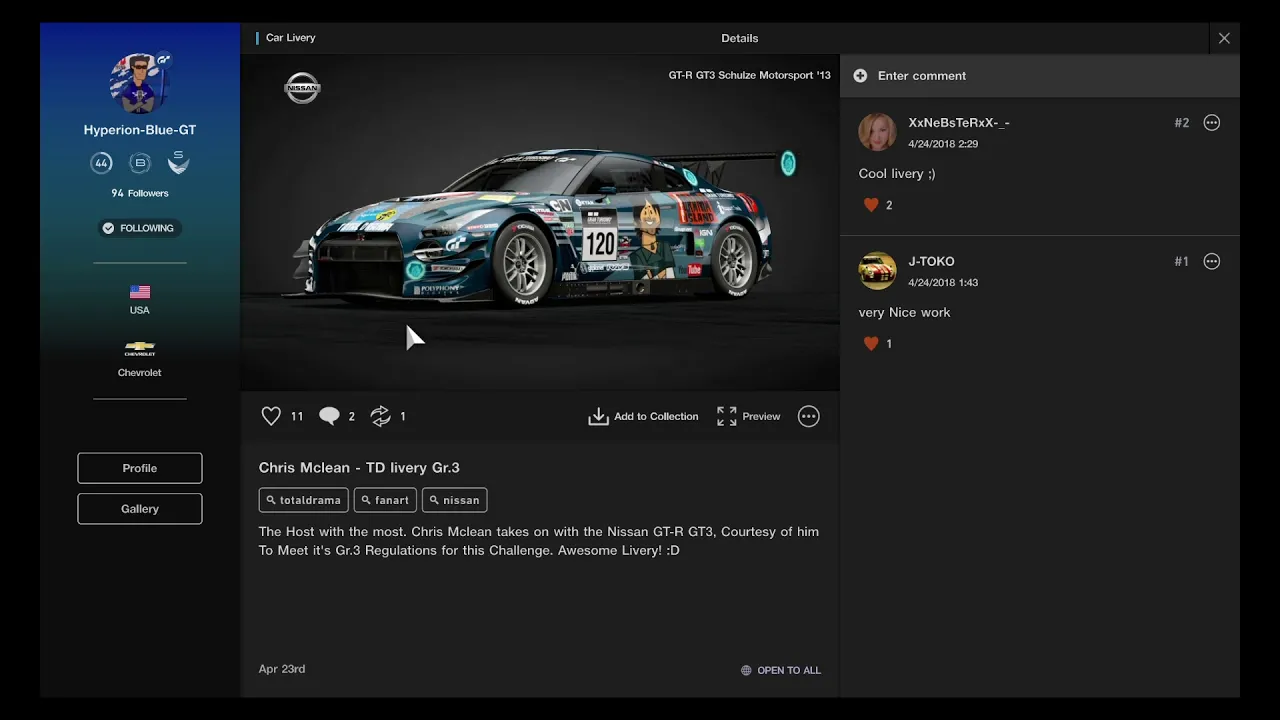The width and height of the screenshot is (1280, 720).
Task: Reshare livery using the repost icon
Action: point(381,416)
